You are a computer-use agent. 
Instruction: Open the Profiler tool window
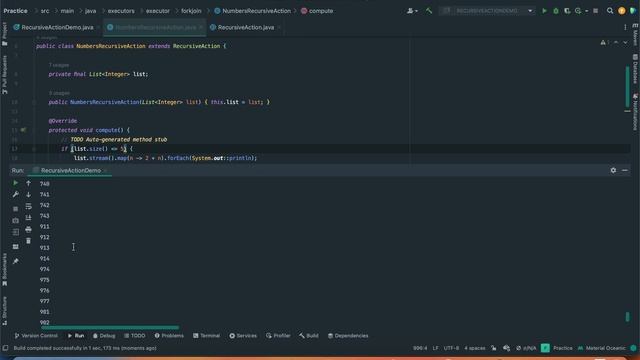(278, 336)
